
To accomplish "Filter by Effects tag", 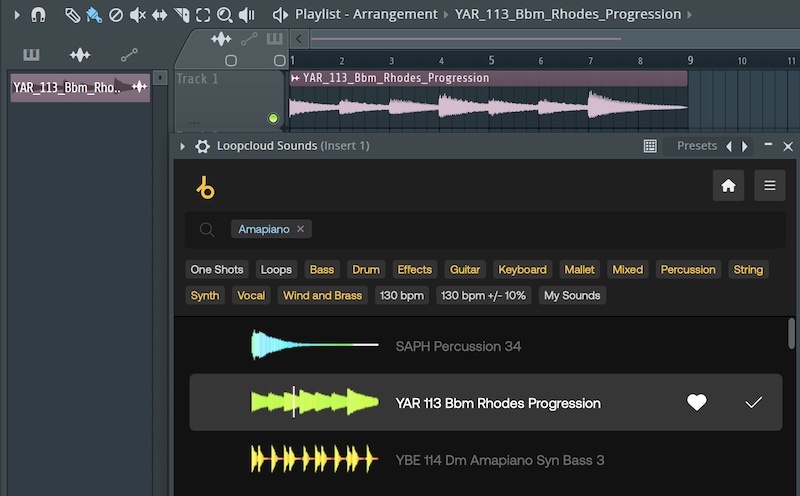I will [414, 269].
